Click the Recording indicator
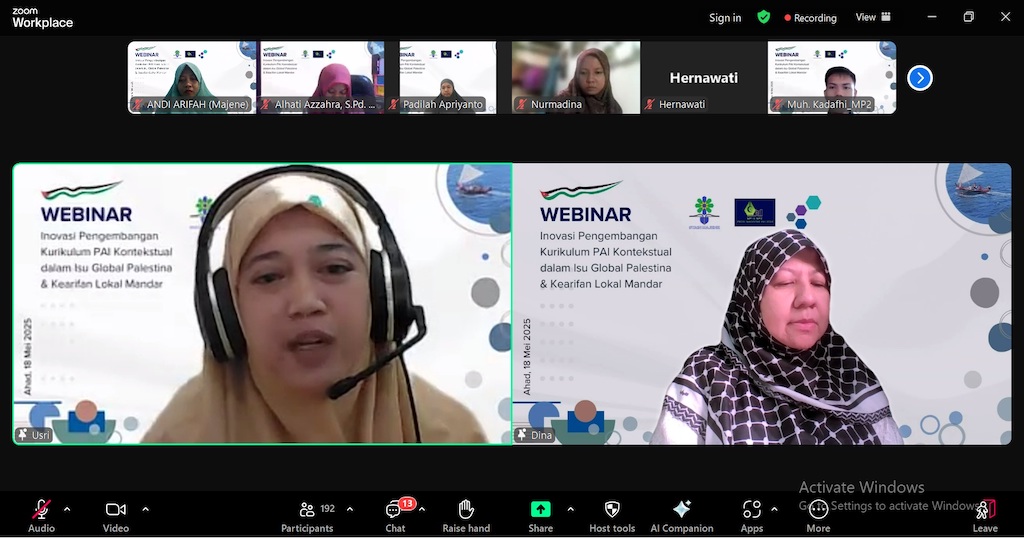 click(x=811, y=17)
